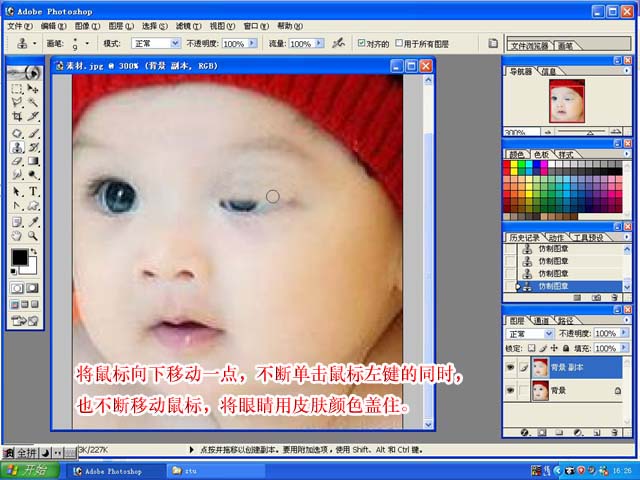Screen dimensions: 640x480
Task: Select the Pen tool
Action: click(17, 205)
